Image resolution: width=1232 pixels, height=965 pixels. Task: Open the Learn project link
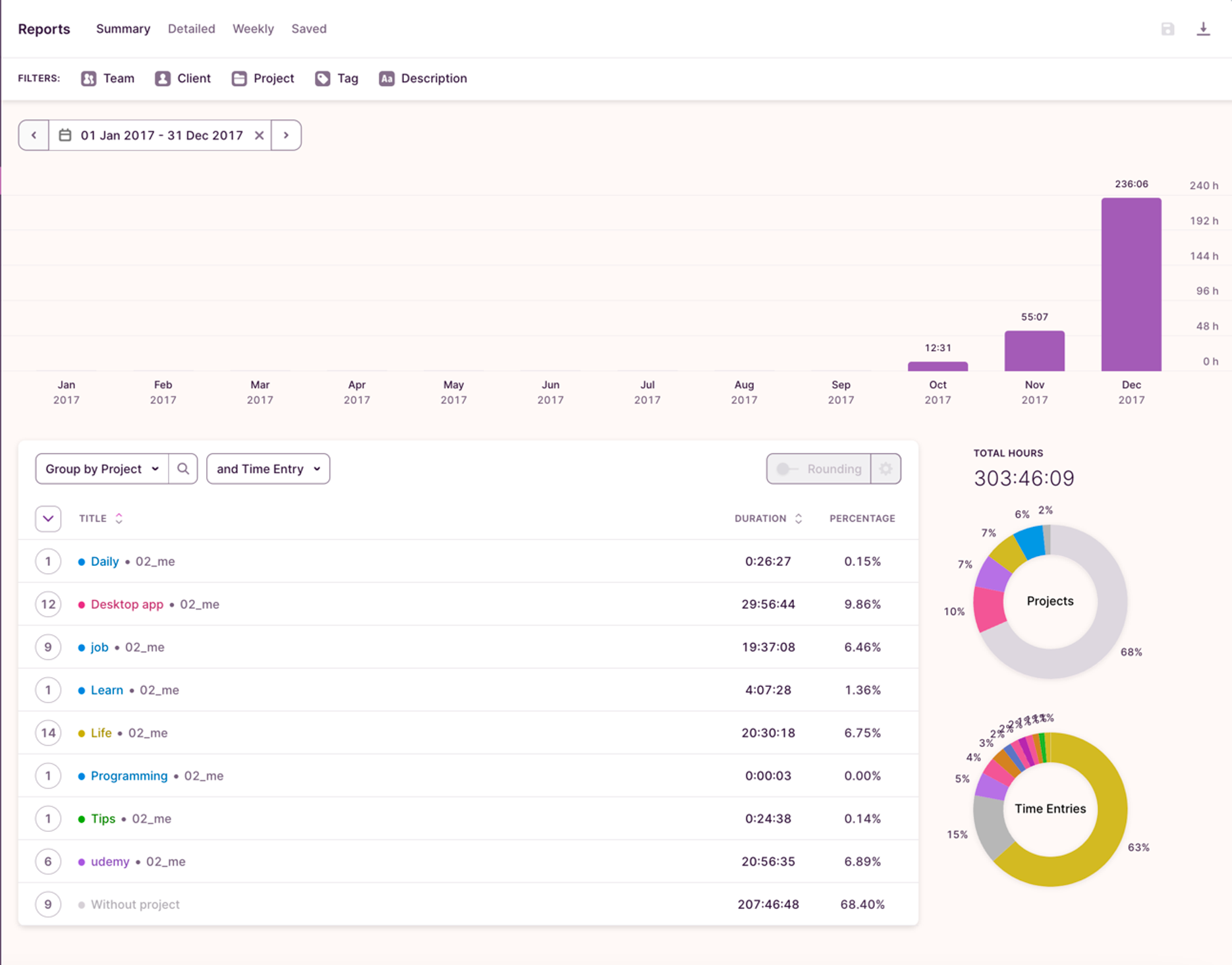click(x=107, y=690)
